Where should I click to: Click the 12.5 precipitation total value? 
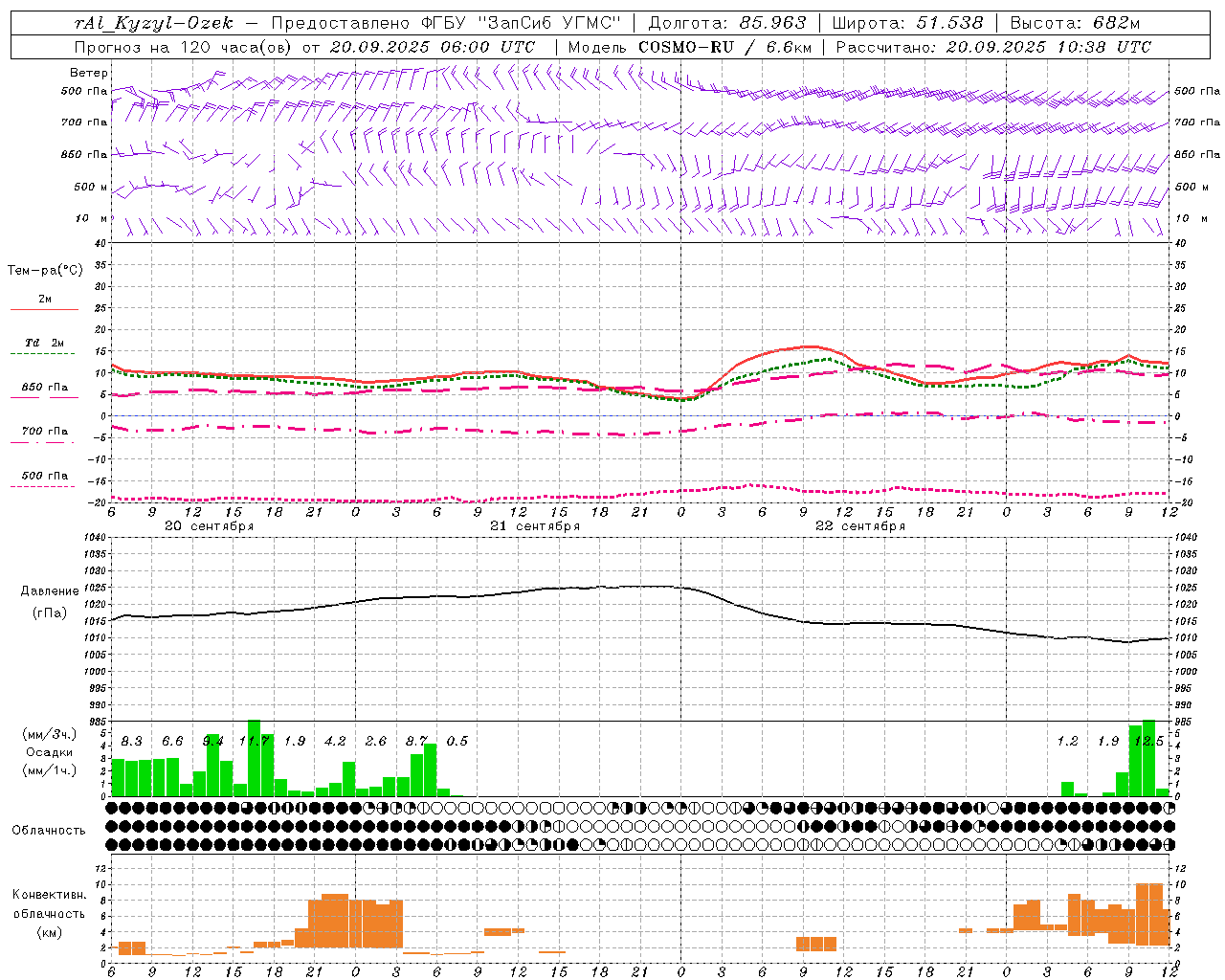[1148, 741]
